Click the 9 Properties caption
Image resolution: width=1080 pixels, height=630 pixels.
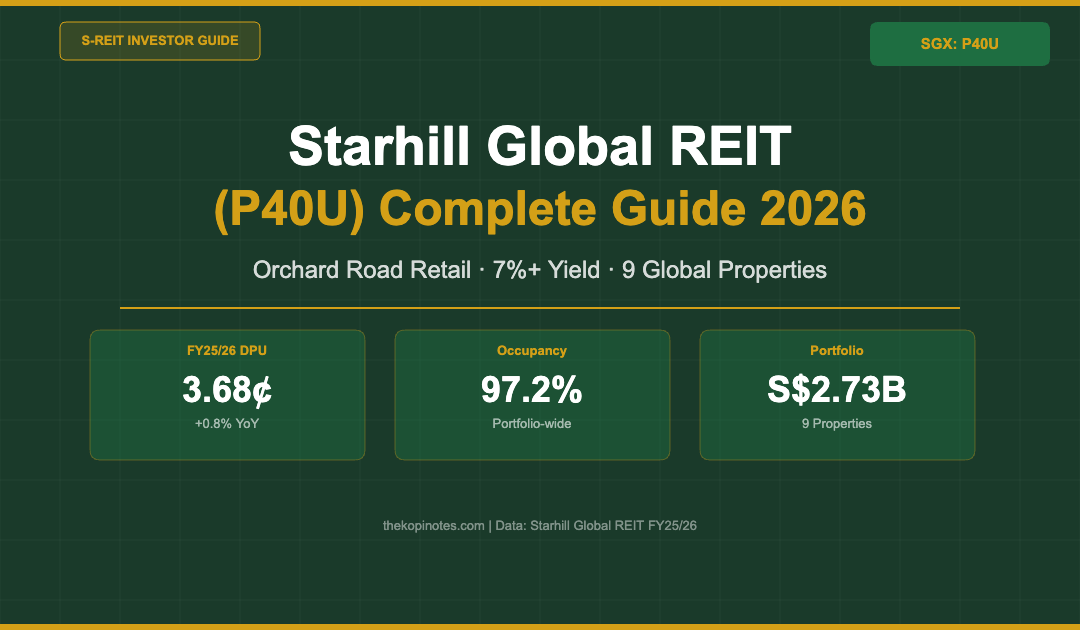coord(837,423)
